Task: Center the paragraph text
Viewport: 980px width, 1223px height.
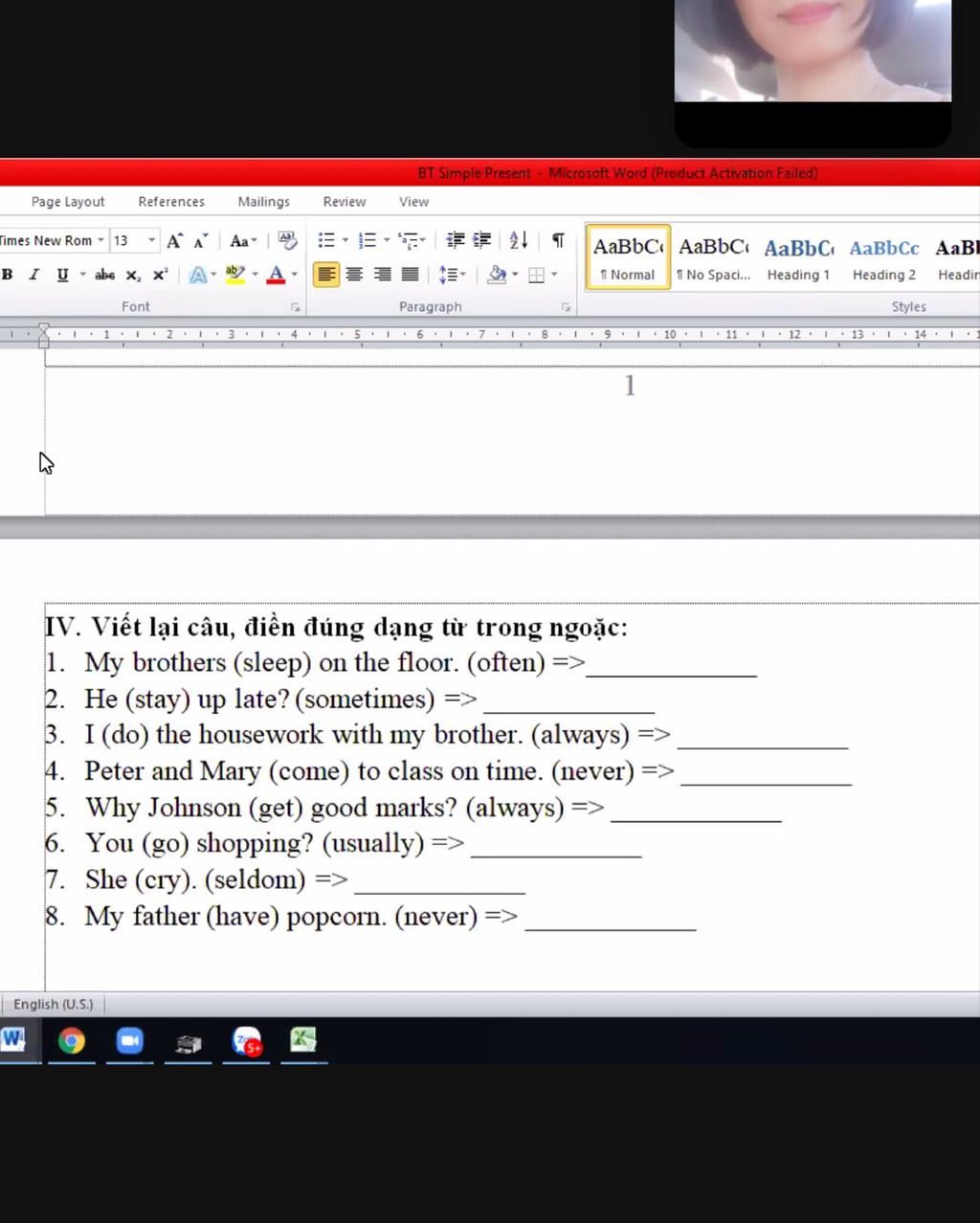Action: coord(354,275)
